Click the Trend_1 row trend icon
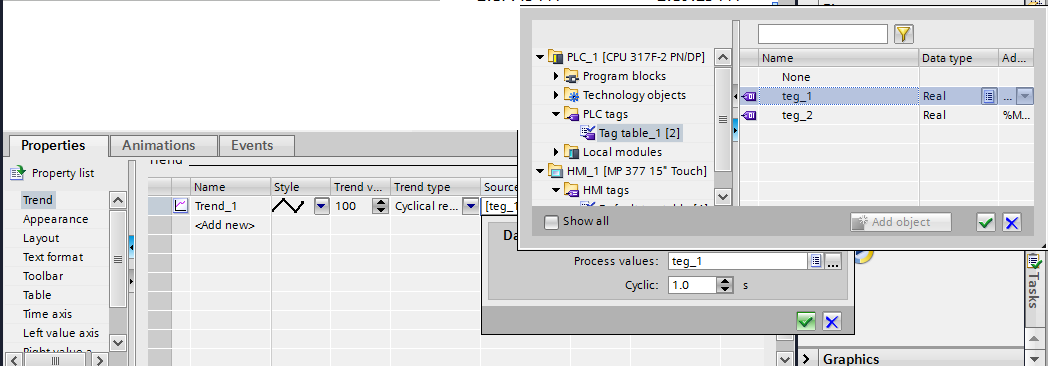Viewport: 1048px width, 366px height. tap(180, 206)
